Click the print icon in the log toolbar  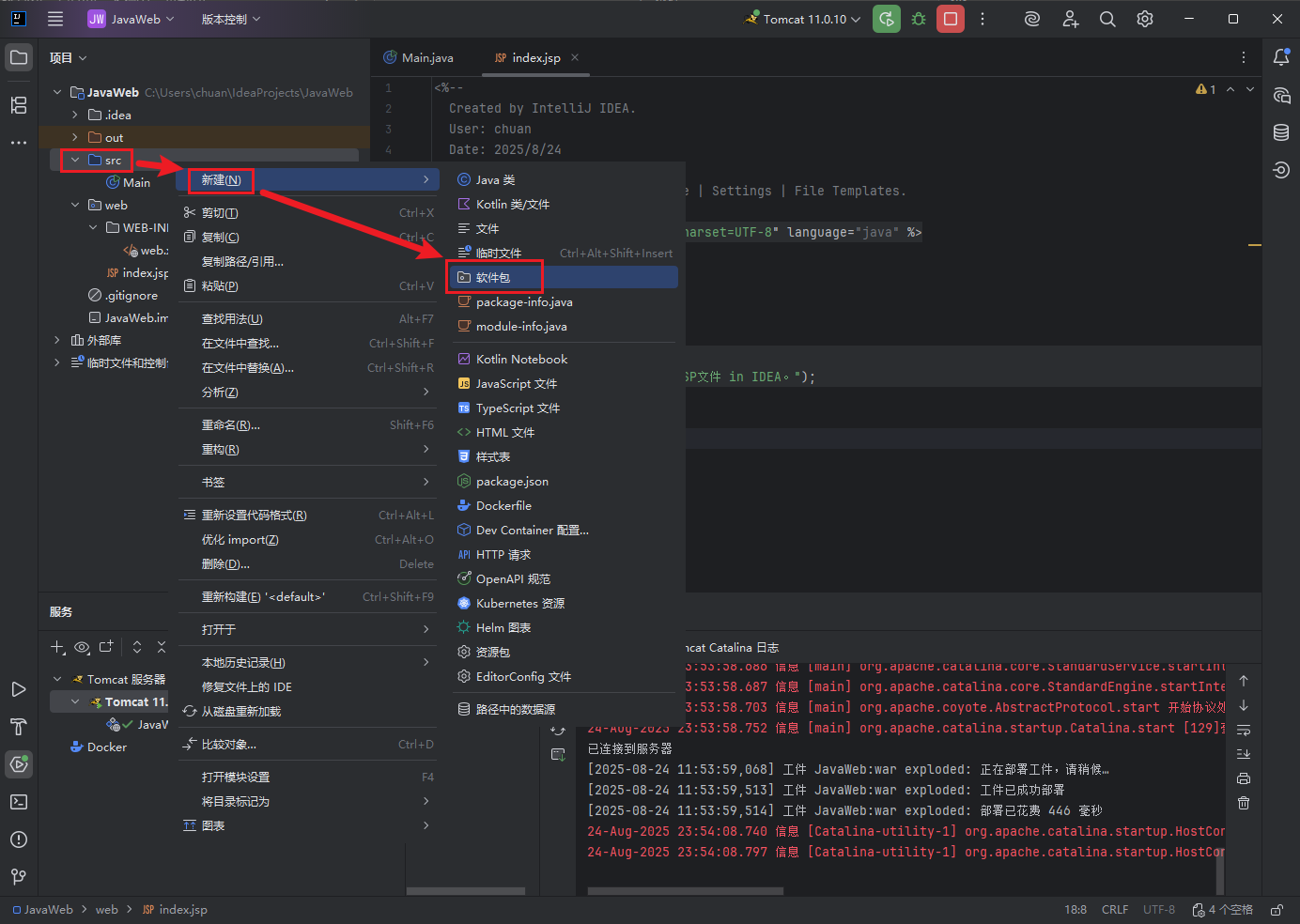1244,778
